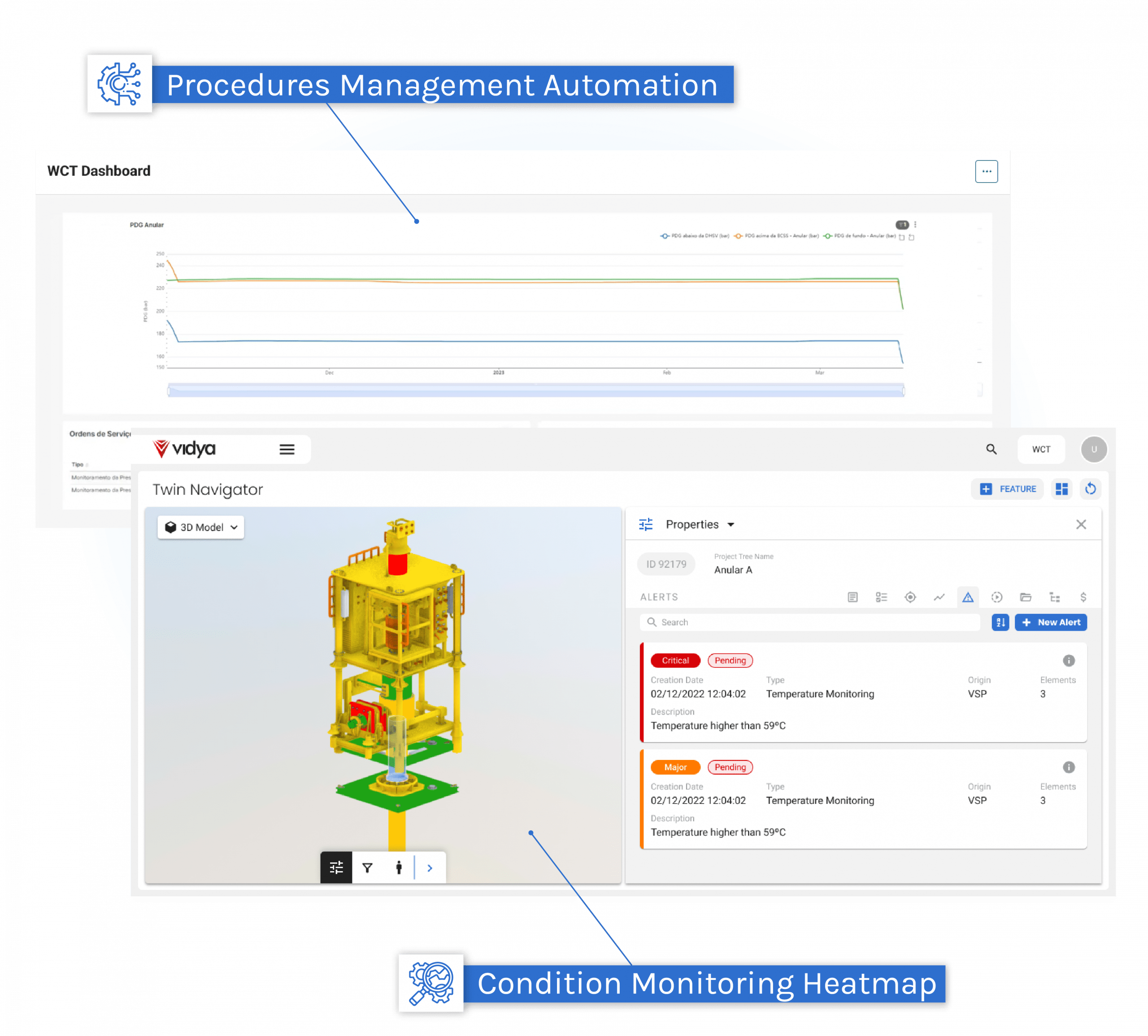
Task: Click the New Alert button
Action: [x=1051, y=622]
